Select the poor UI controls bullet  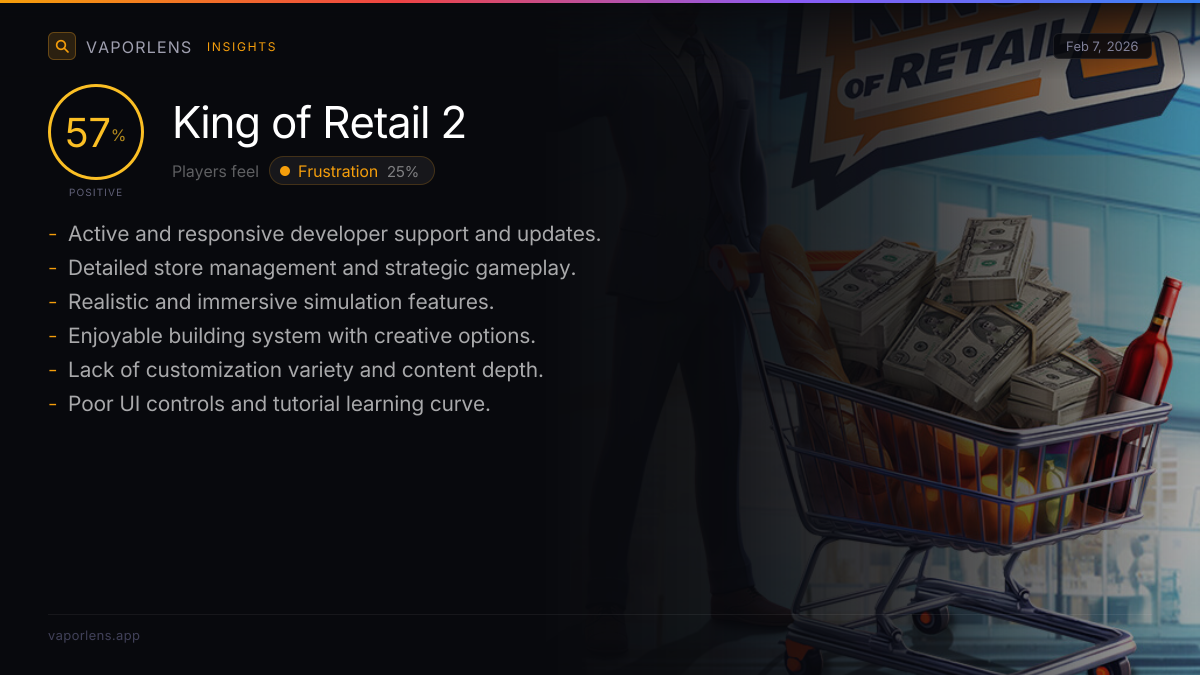(x=269, y=404)
